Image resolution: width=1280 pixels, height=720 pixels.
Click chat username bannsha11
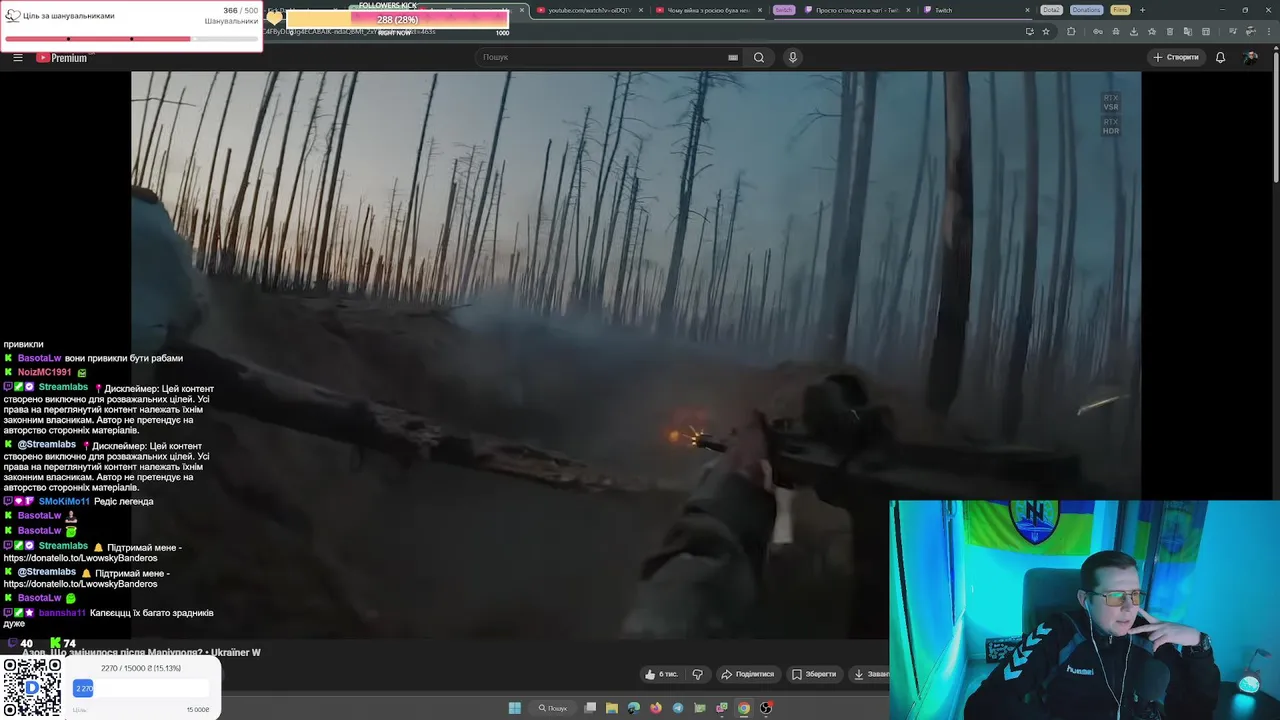62,613
